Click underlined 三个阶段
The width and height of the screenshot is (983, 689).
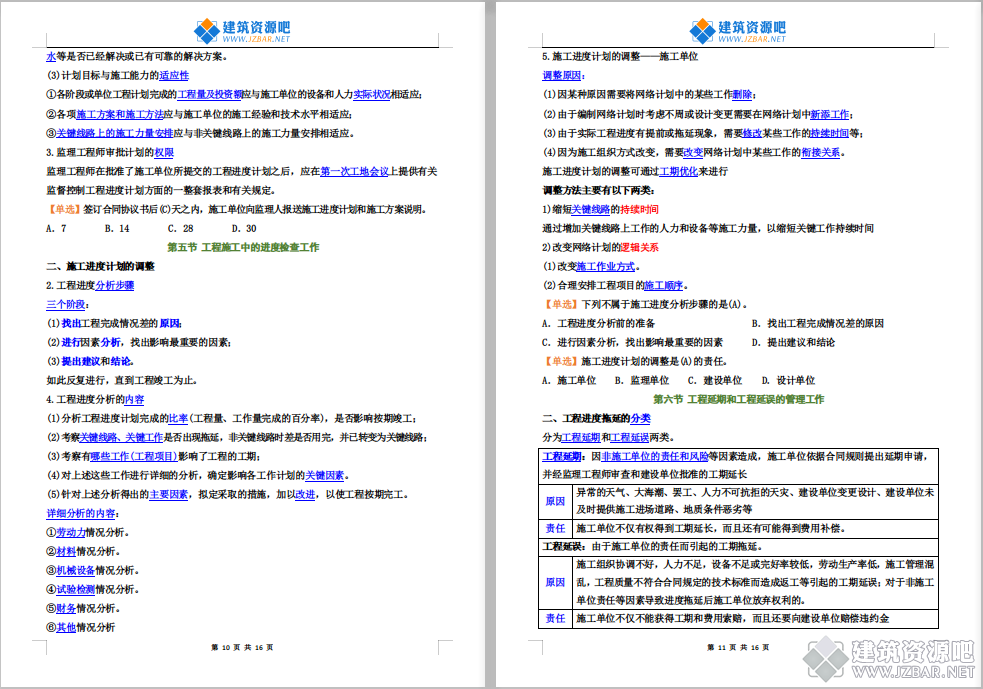pyautogui.click(x=65, y=305)
